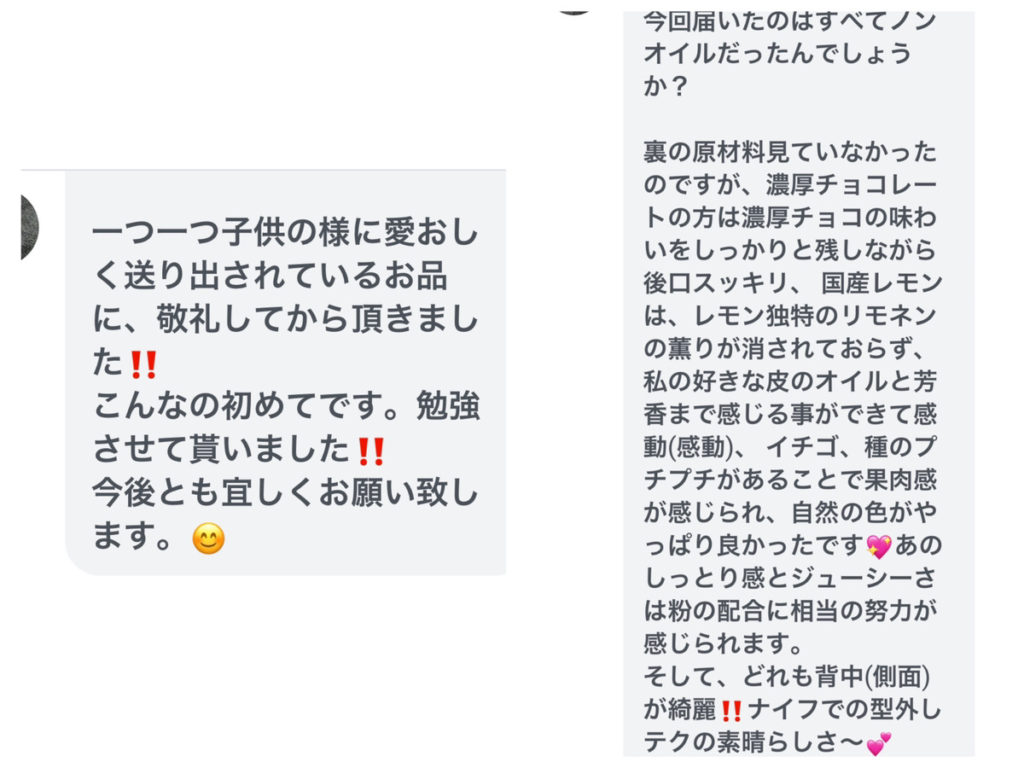Click the sparkling heart emoji after 良かったです
Screen dimensions: 1024x768
879,546
